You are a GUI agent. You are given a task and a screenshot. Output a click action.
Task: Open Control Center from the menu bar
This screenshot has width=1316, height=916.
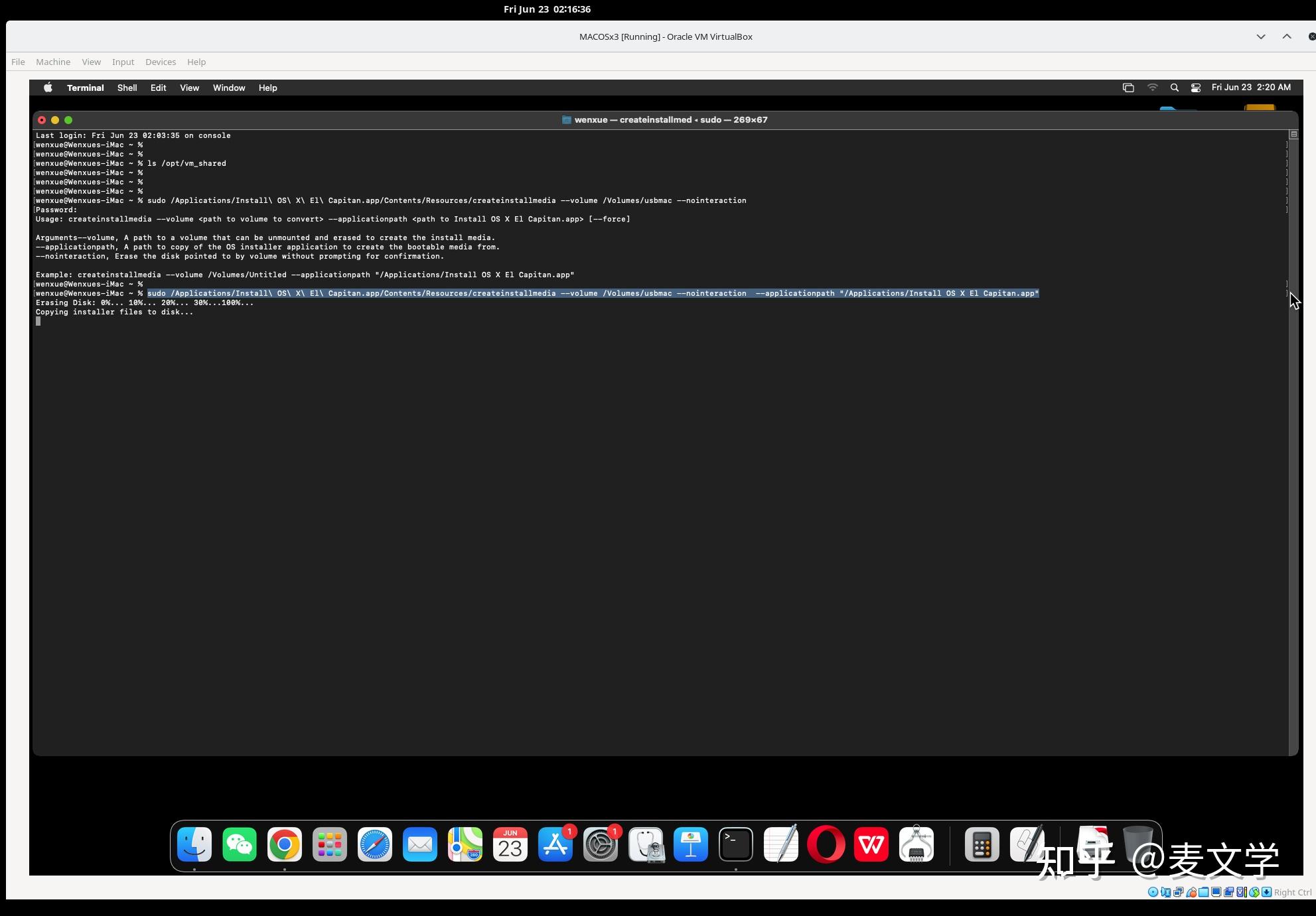1196,88
